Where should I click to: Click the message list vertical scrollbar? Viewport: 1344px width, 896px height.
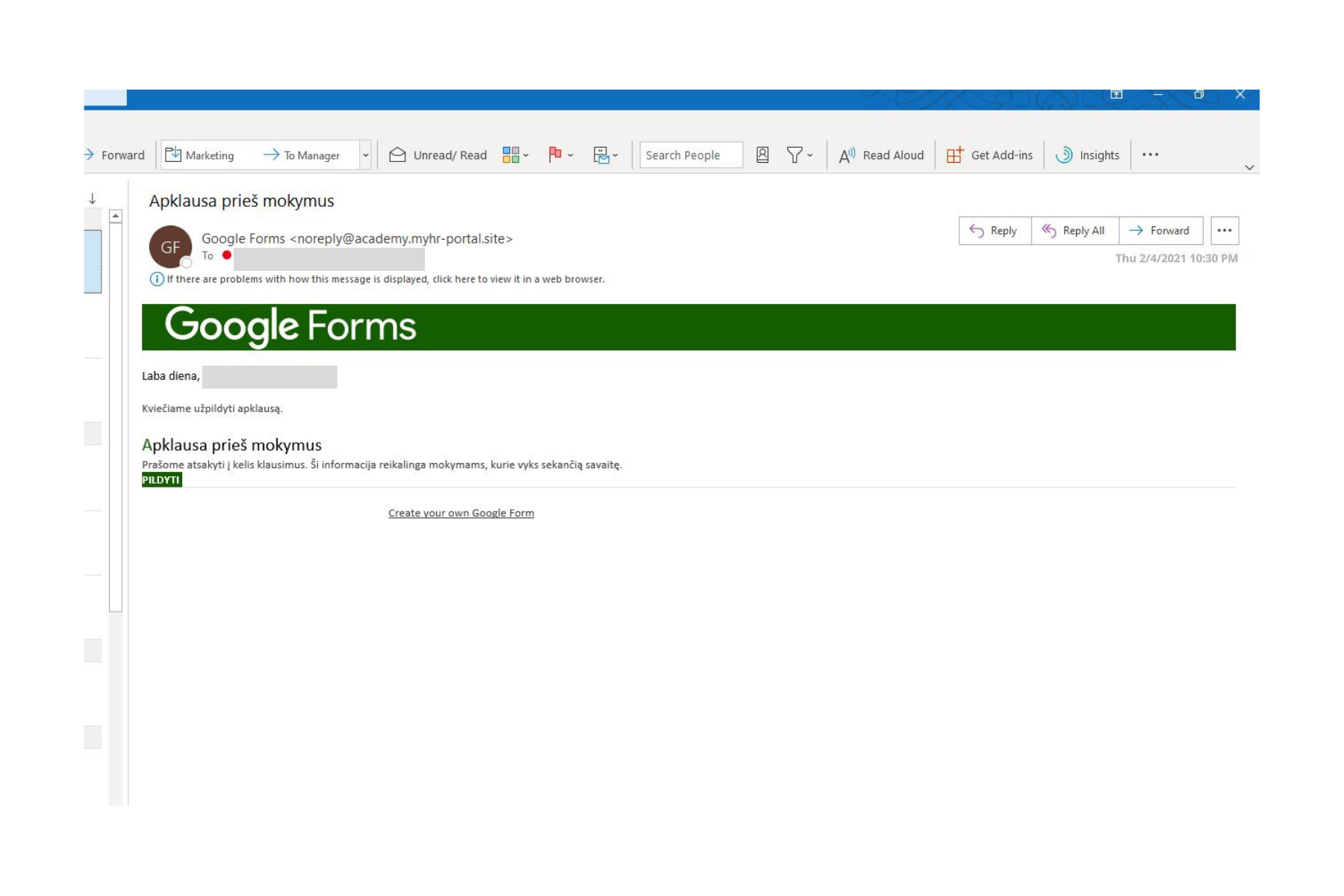click(x=116, y=417)
